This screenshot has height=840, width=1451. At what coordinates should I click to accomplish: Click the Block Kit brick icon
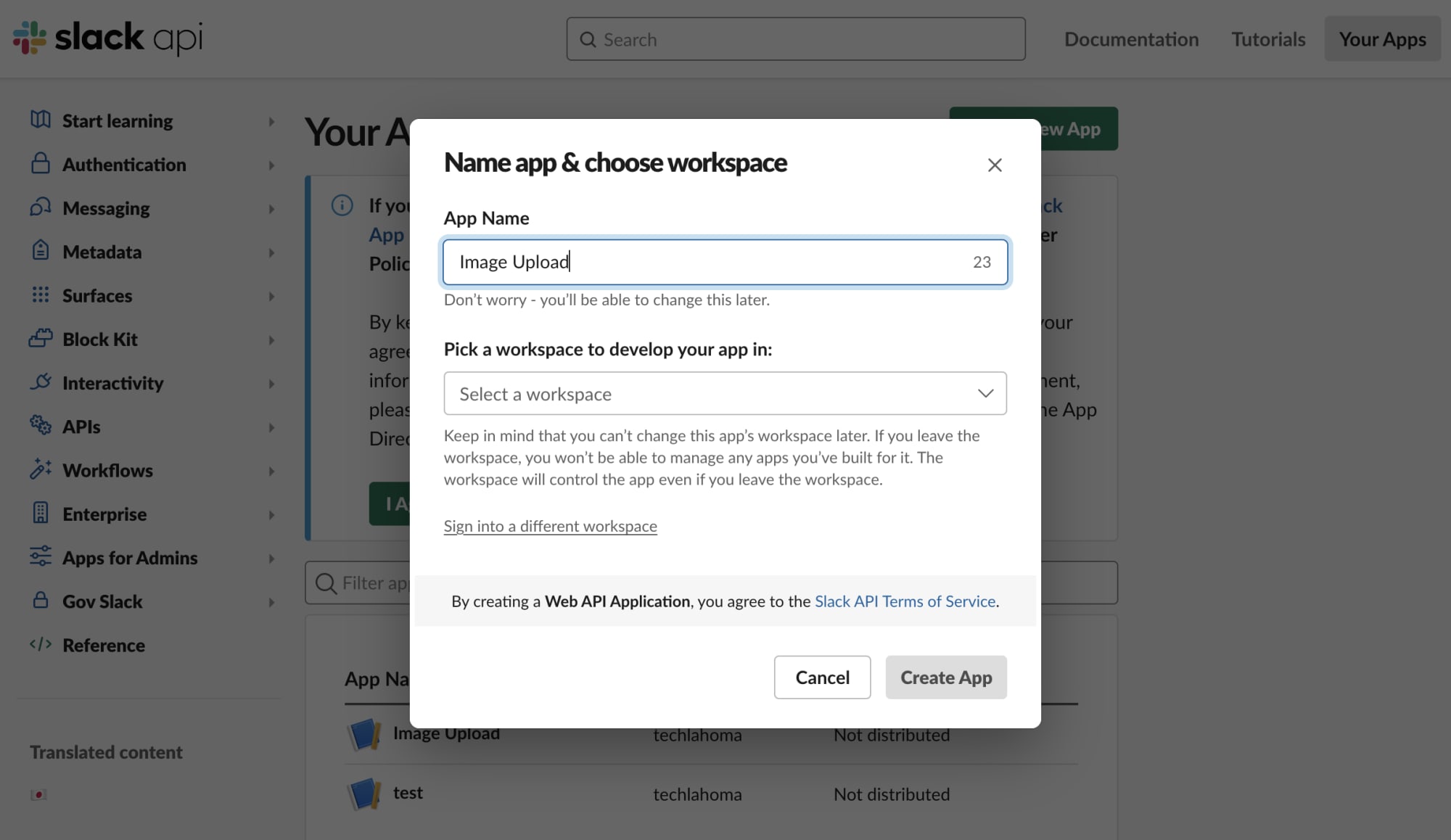click(41, 338)
